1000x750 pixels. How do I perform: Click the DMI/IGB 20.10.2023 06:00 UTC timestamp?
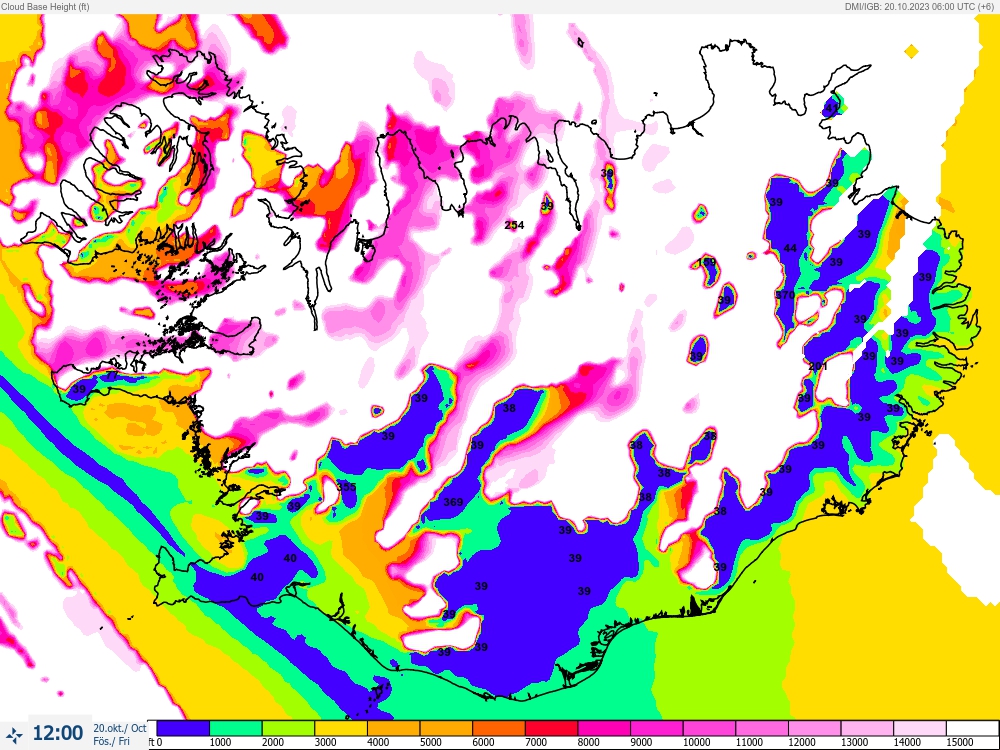pyautogui.click(x=918, y=6)
